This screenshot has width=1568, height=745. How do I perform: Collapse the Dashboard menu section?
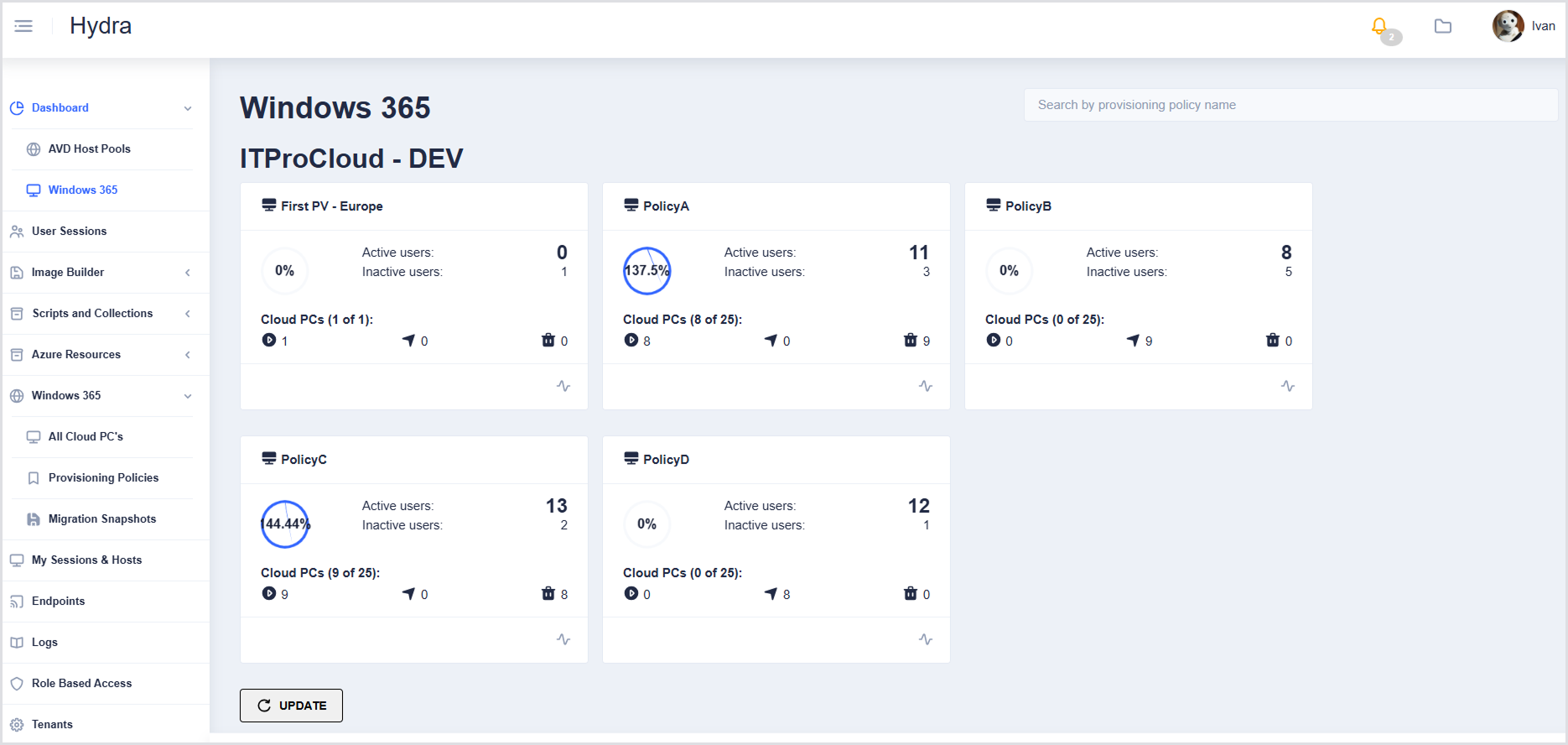tap(188, 108)
